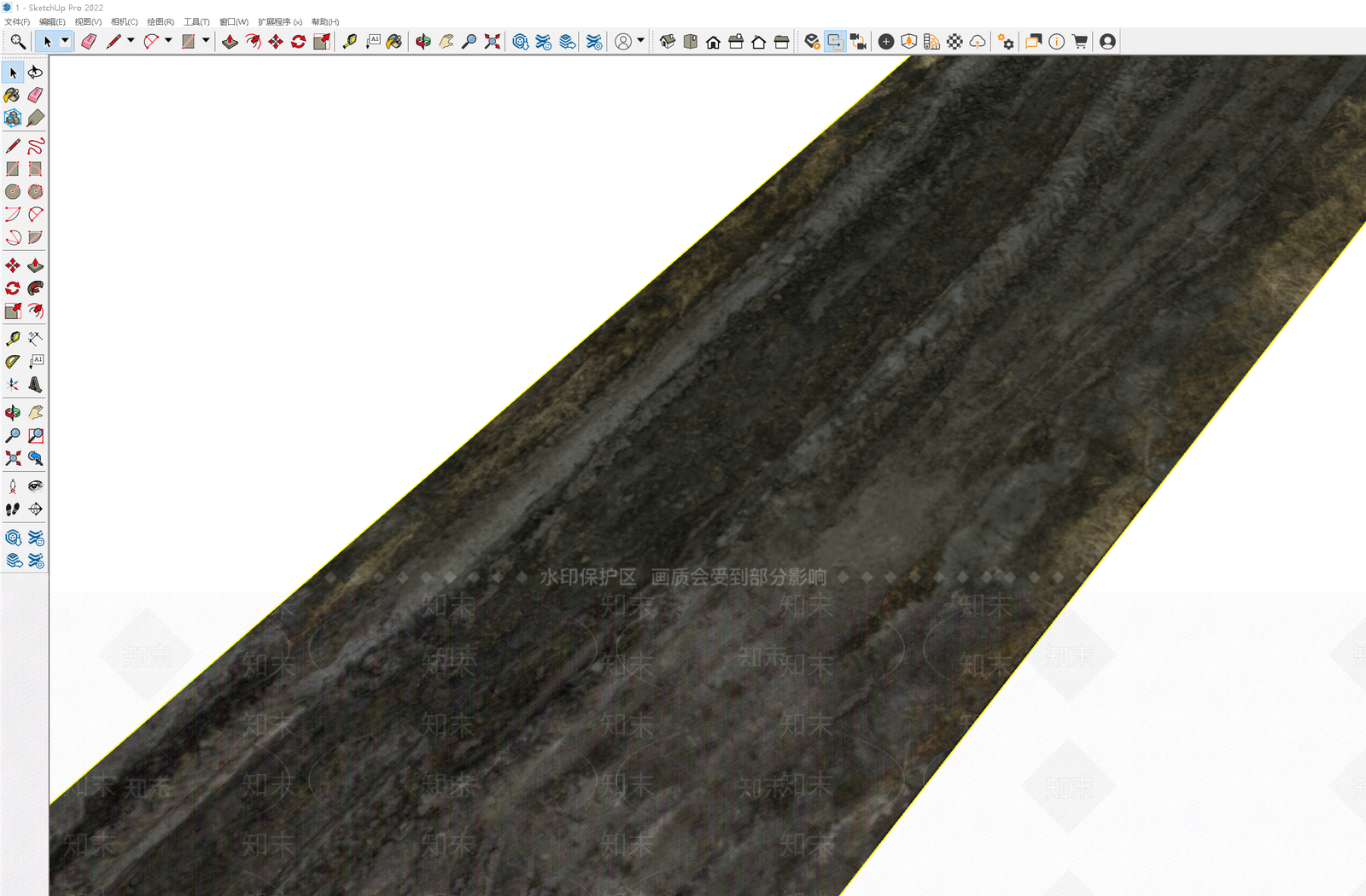This screenshot has height=896, width=1366.
Task: Open the 帮助(H) menu
Action: (x=325, y=21)
